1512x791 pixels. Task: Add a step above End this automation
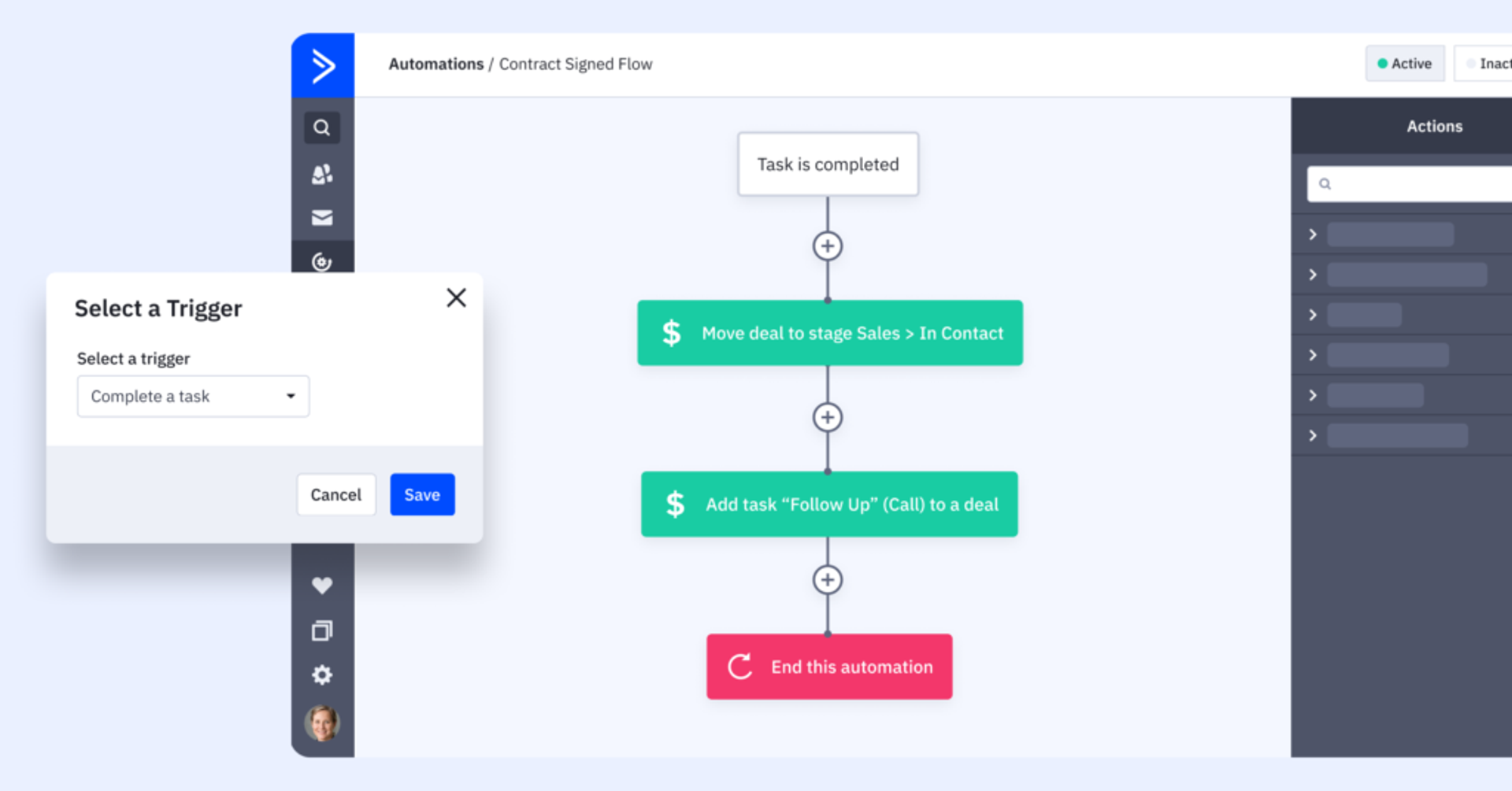click(827, 580)
